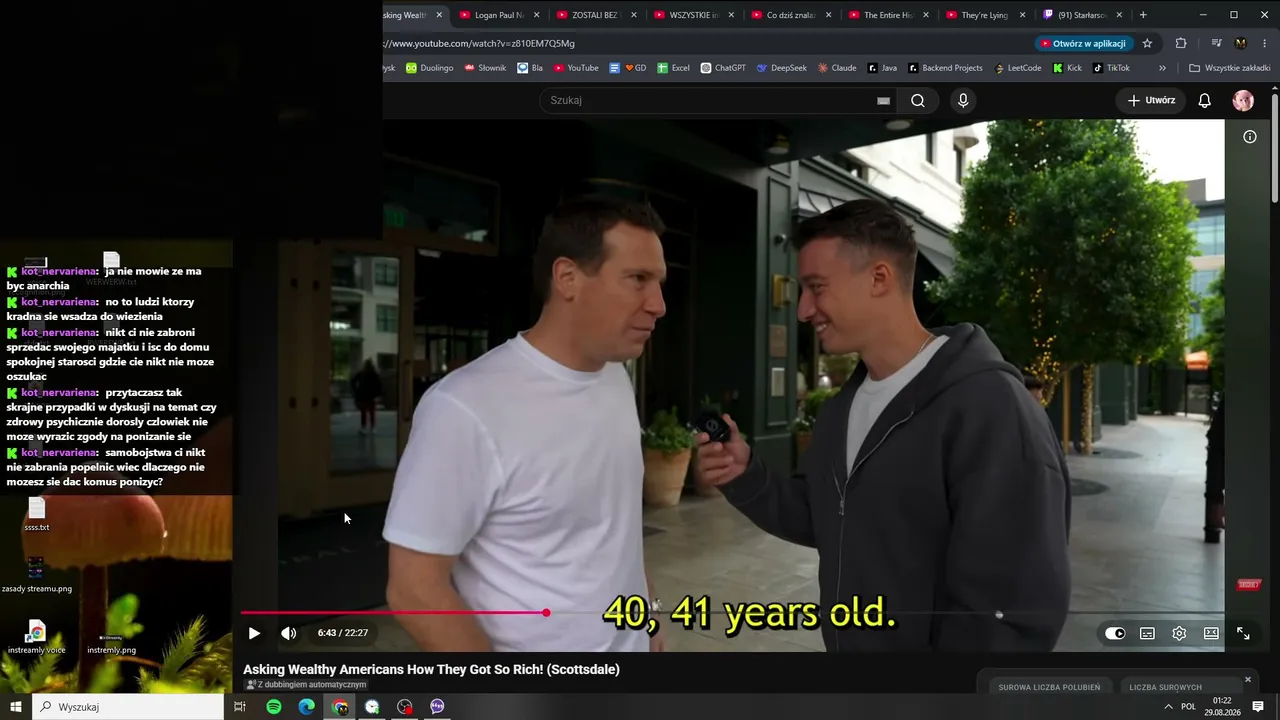Open the Chrome profile icon
This screenshot has height=720, width=1280.
[x=1241, y=43]
